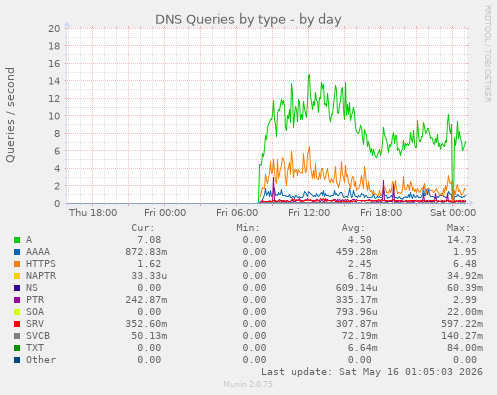Click the dark green TXT legend swatch
497x395 pixels.
17,348
